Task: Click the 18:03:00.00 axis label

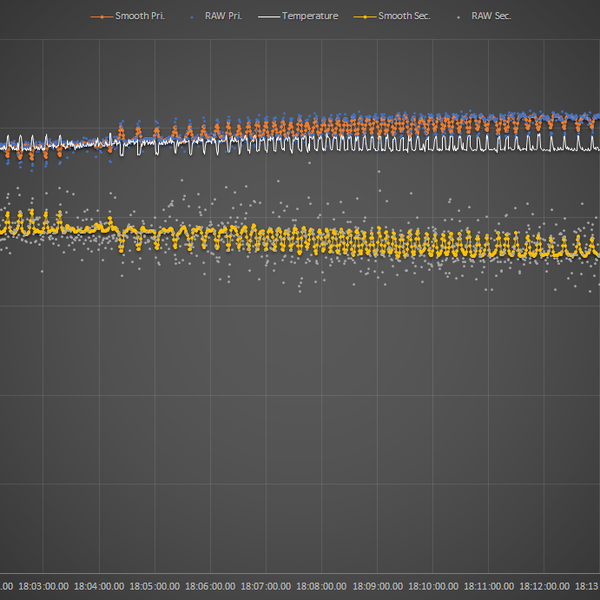Action: (44, 586)
